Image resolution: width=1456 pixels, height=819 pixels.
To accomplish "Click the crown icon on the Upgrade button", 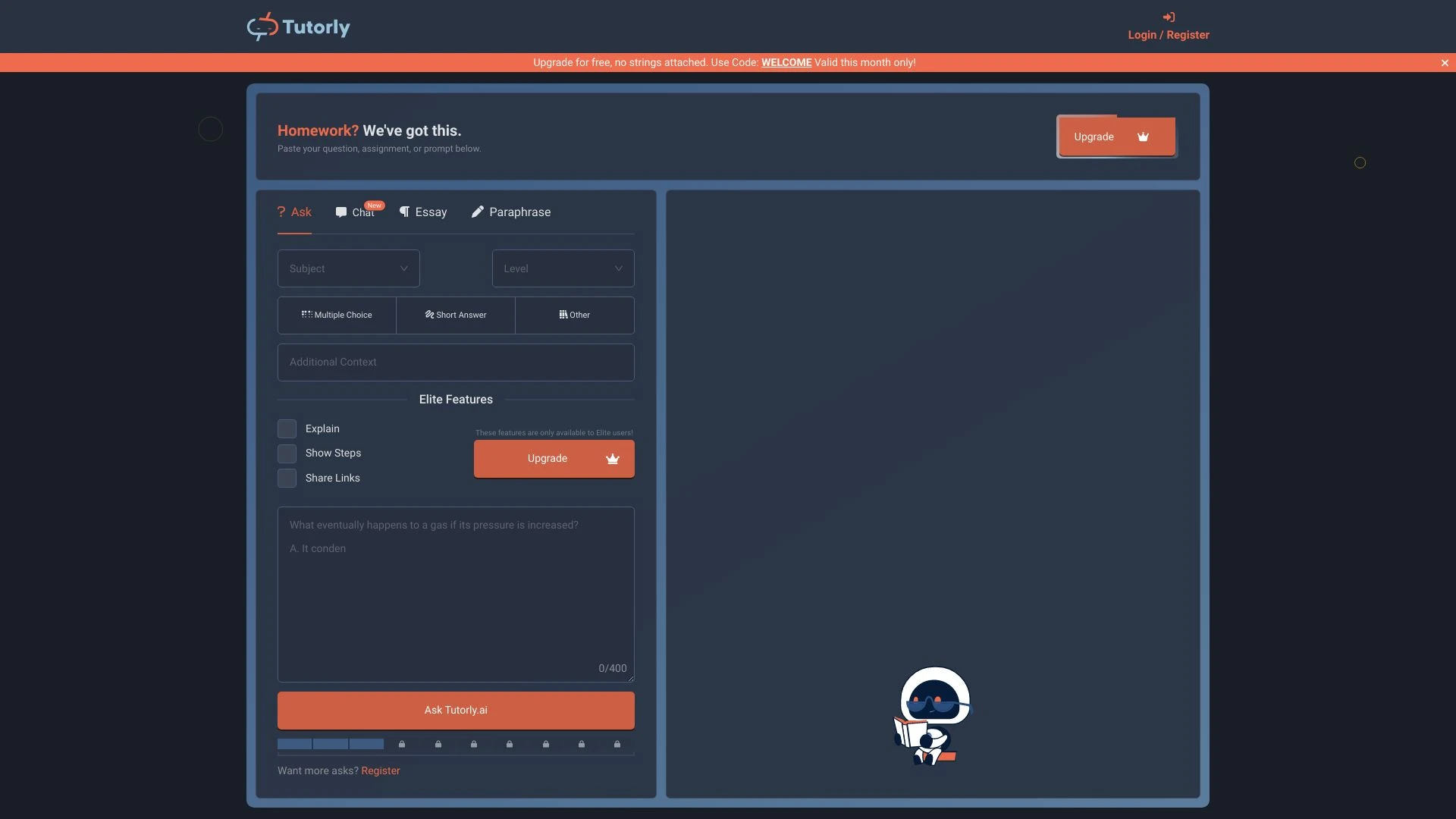I will (x=1144, y=137).
